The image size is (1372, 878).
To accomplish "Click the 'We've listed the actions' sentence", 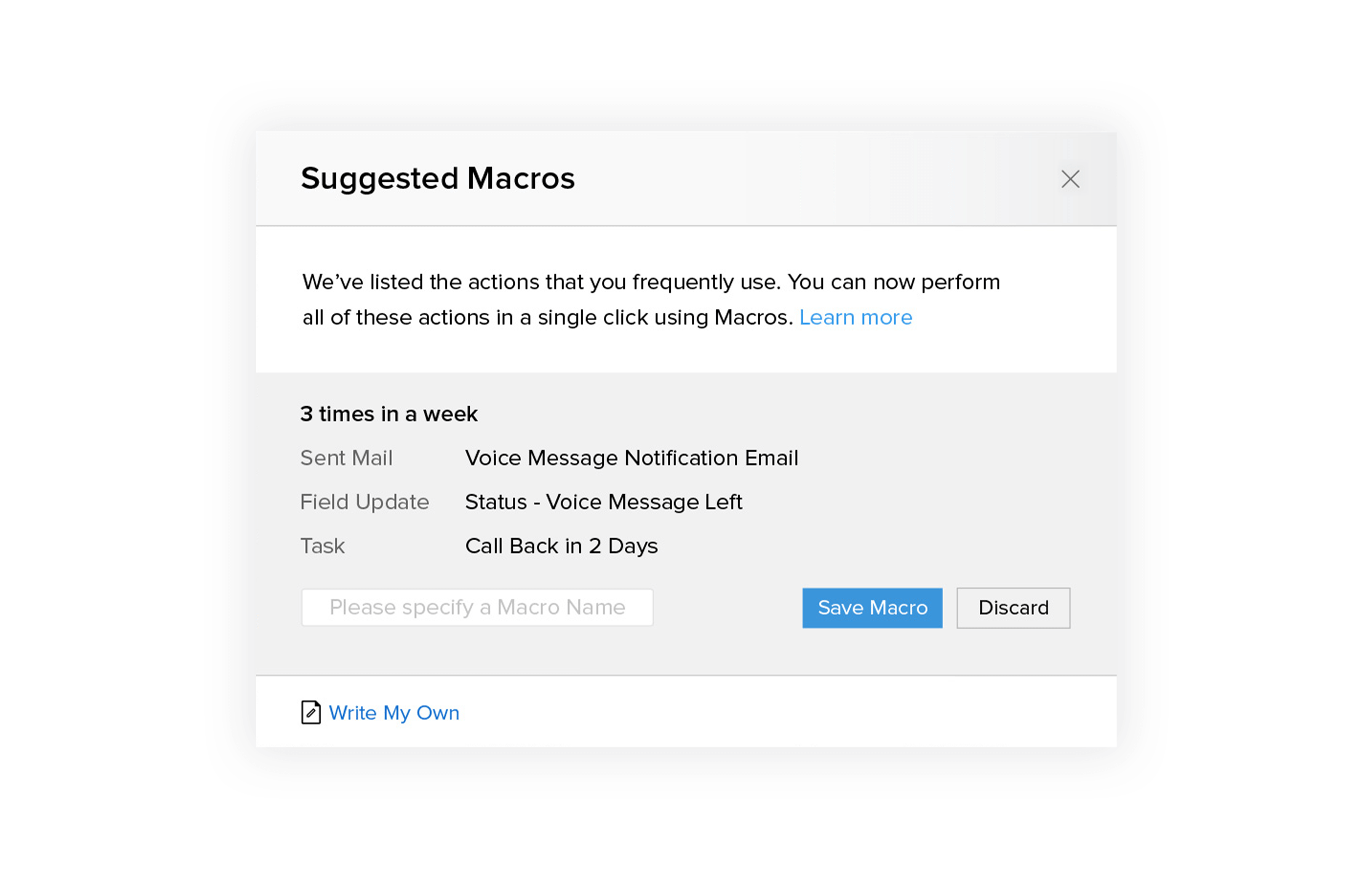I will (651, 282).
